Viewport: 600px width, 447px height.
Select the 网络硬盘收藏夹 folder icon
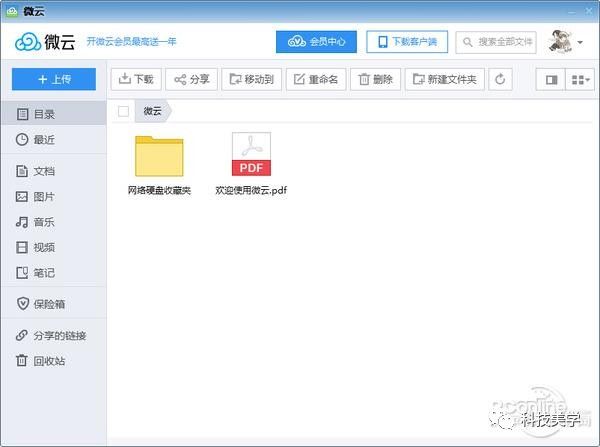click(x=159, y=156)
